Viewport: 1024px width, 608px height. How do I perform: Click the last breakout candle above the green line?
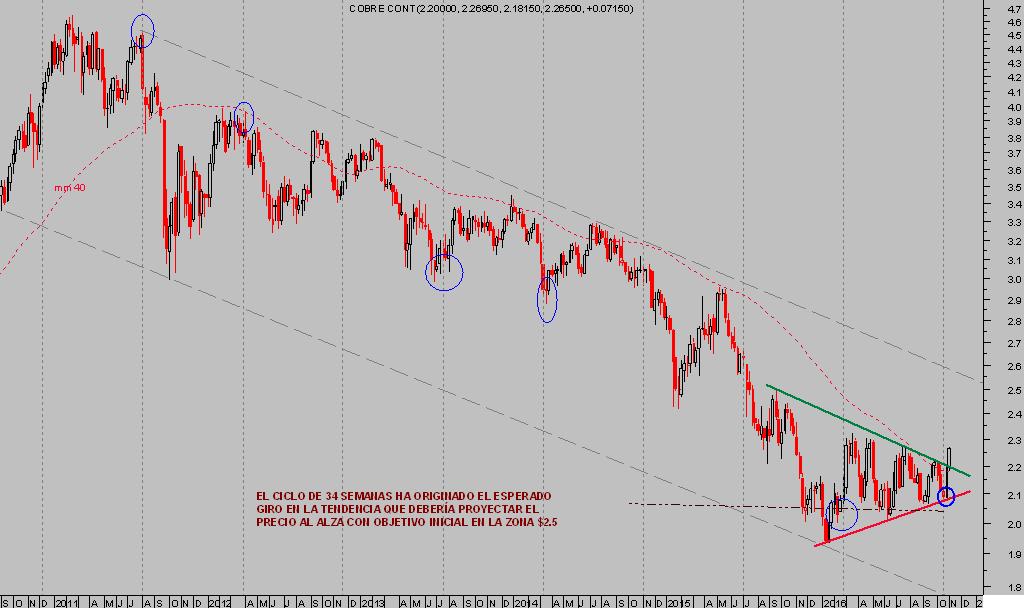click(948, 461)
